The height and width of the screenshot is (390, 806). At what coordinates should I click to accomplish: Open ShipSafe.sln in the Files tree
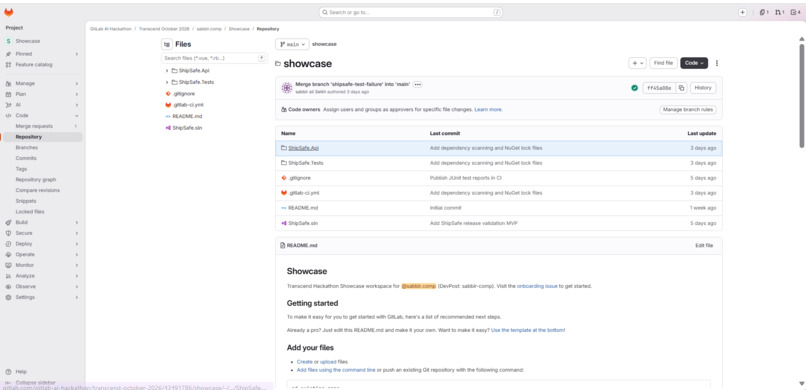(x=187, y=128)
